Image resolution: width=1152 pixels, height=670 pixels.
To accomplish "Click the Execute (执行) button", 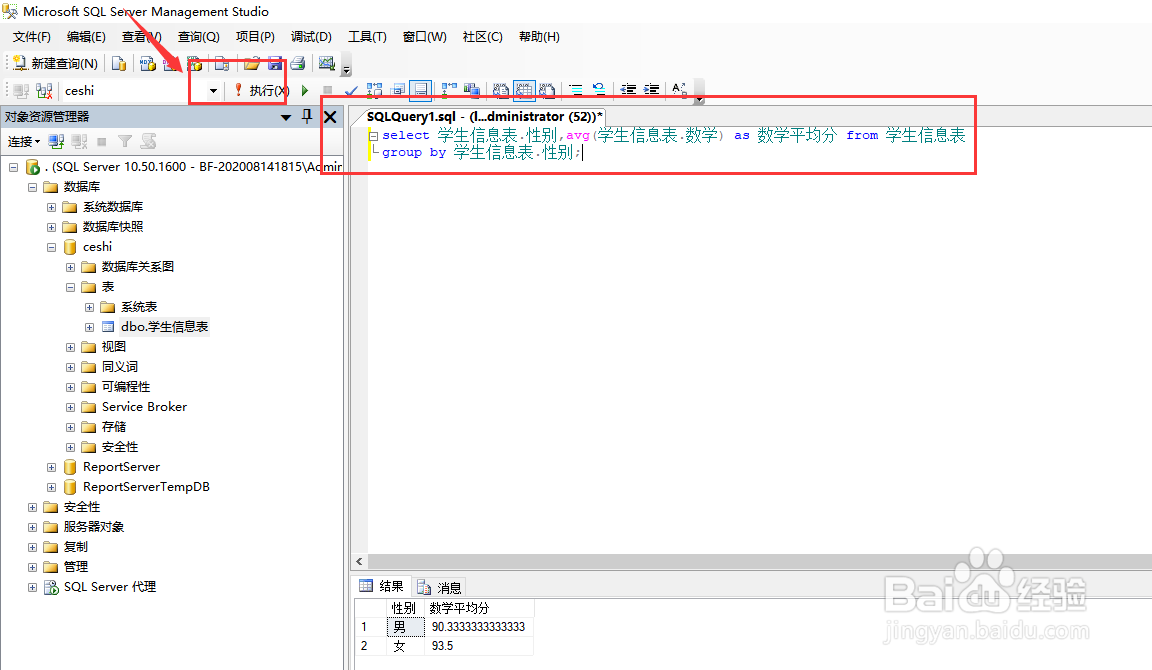I will 262,90.
